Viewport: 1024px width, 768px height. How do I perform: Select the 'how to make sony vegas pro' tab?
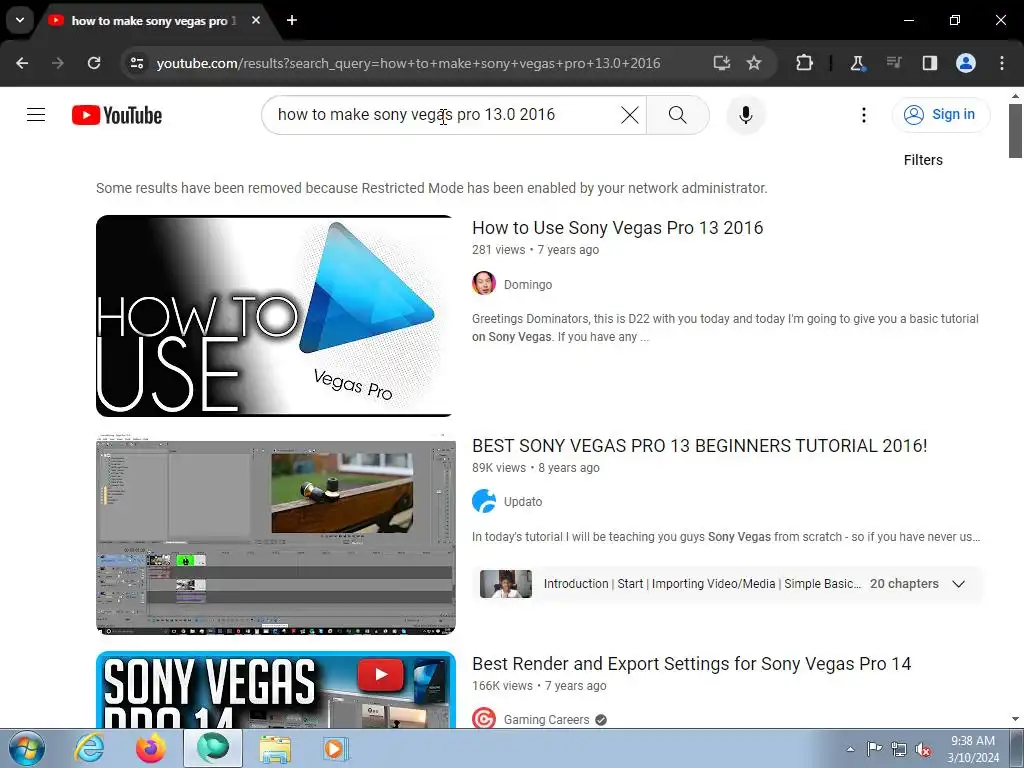(154, 21)
